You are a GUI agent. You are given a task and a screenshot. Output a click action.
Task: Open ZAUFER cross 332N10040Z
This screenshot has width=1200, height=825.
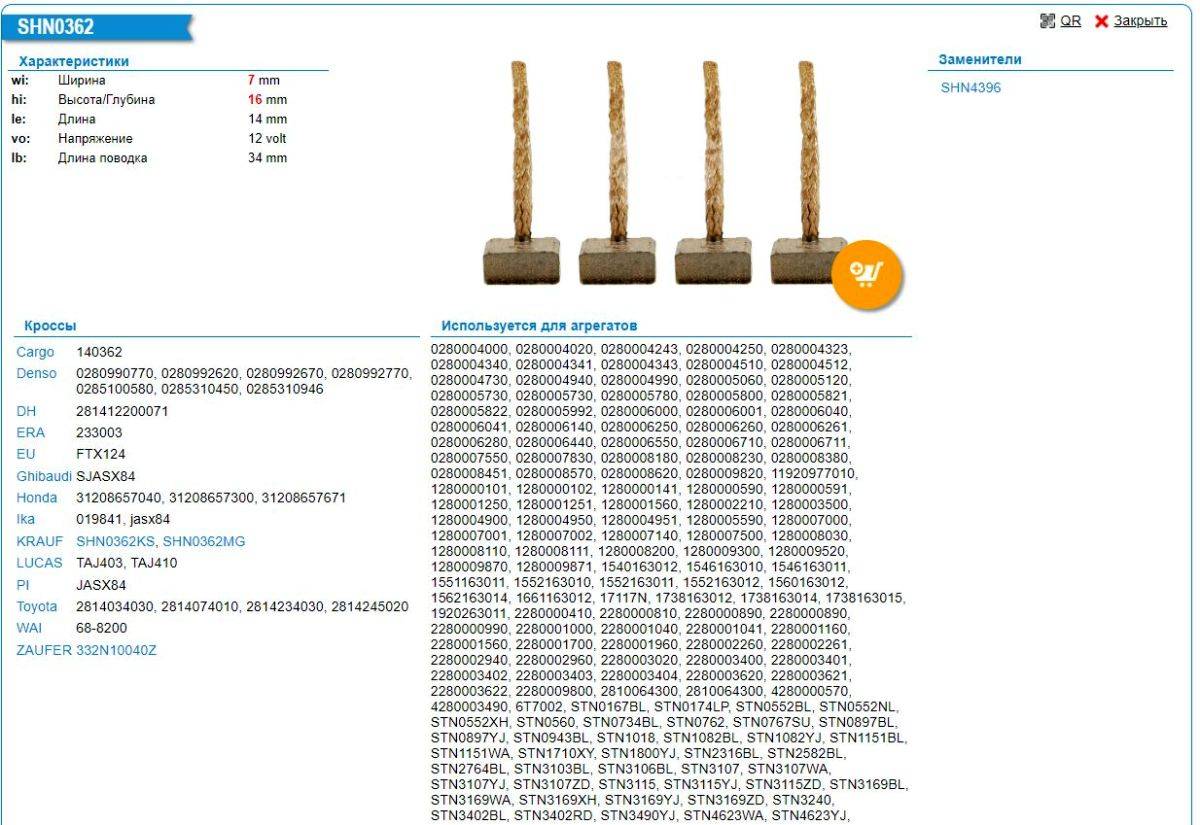tap(116, 650)
